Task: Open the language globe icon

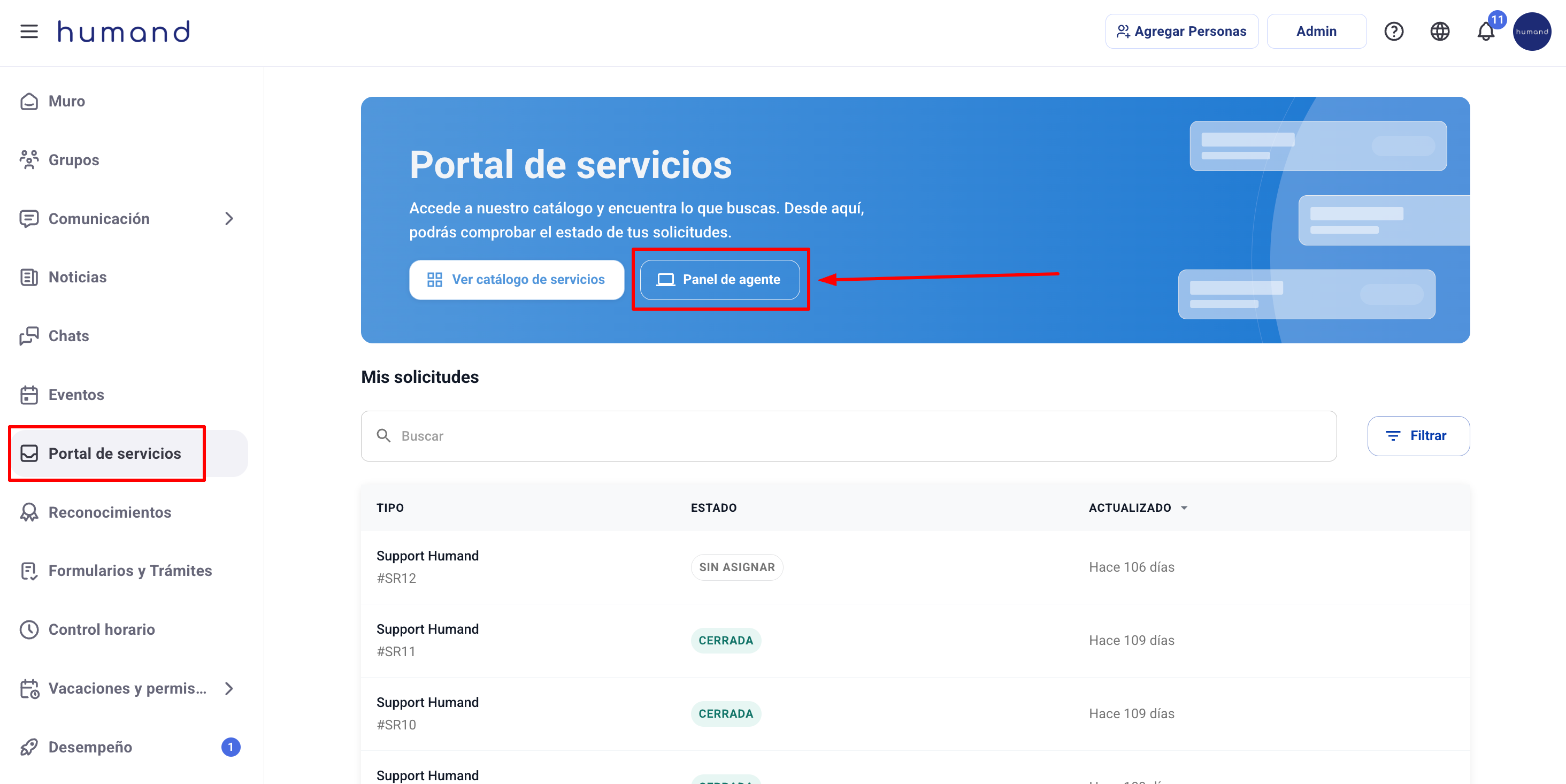Action: pyautogui.click(x=1440, y=31)
